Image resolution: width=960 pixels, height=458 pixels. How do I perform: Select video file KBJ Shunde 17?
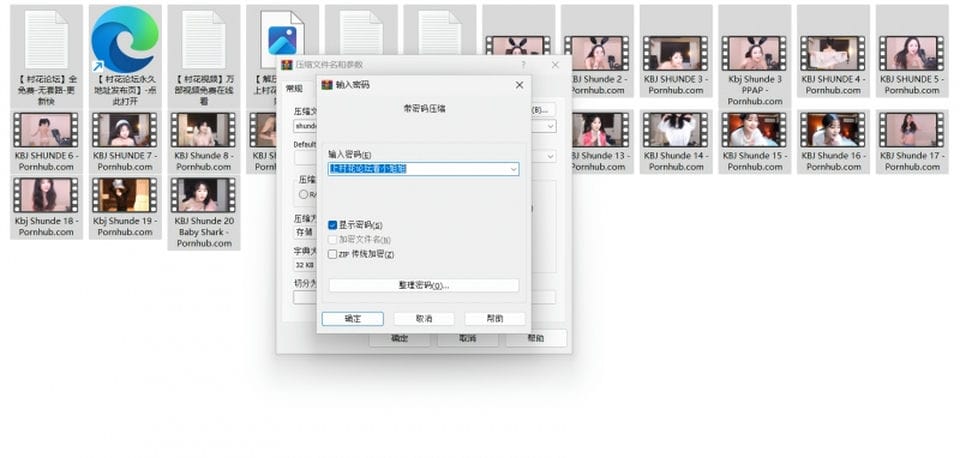coord(912,141)
